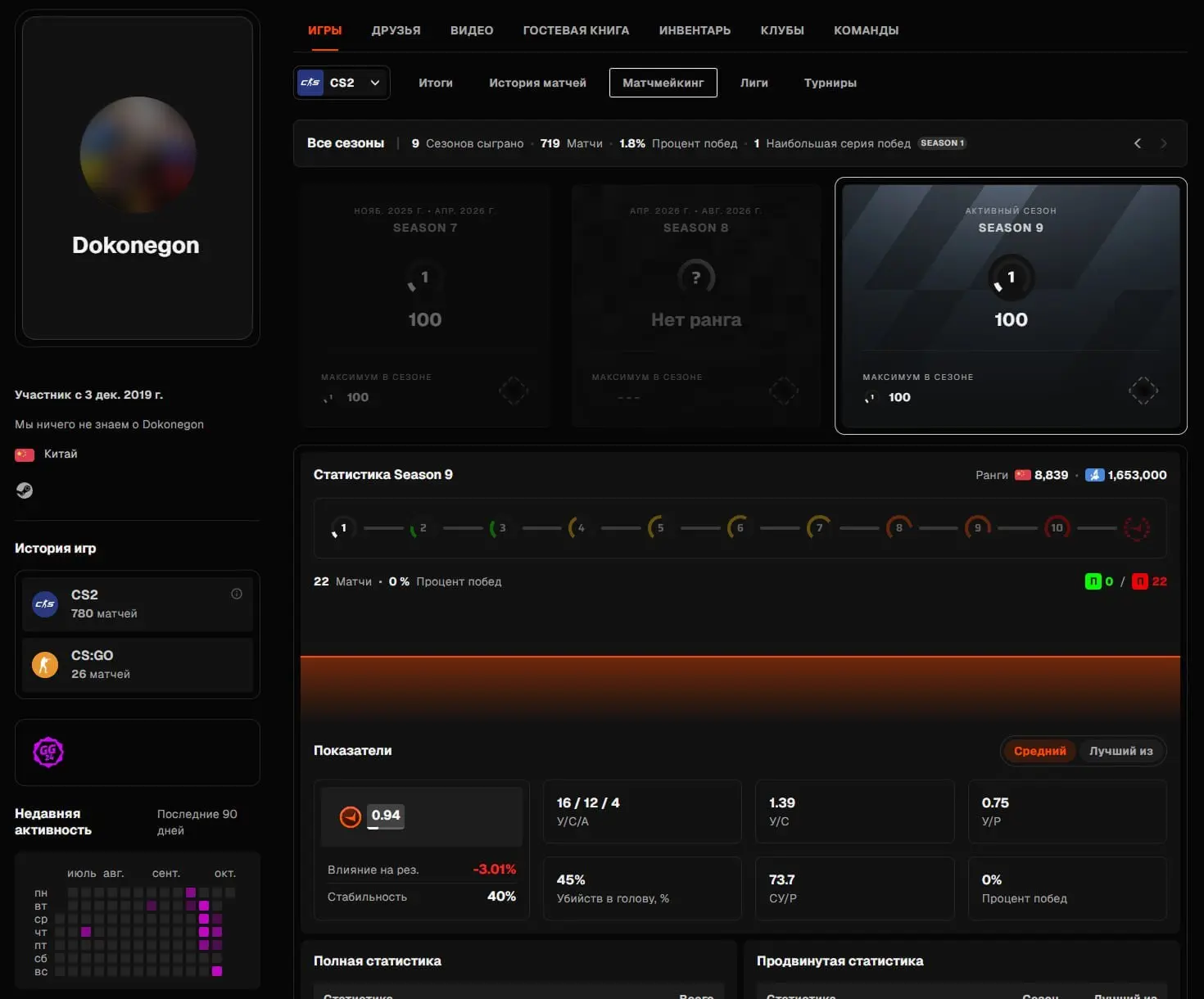This screenshot has width=1204, height=999.
Task: Select the Матчмейкинг button
Action: [663, 83]
